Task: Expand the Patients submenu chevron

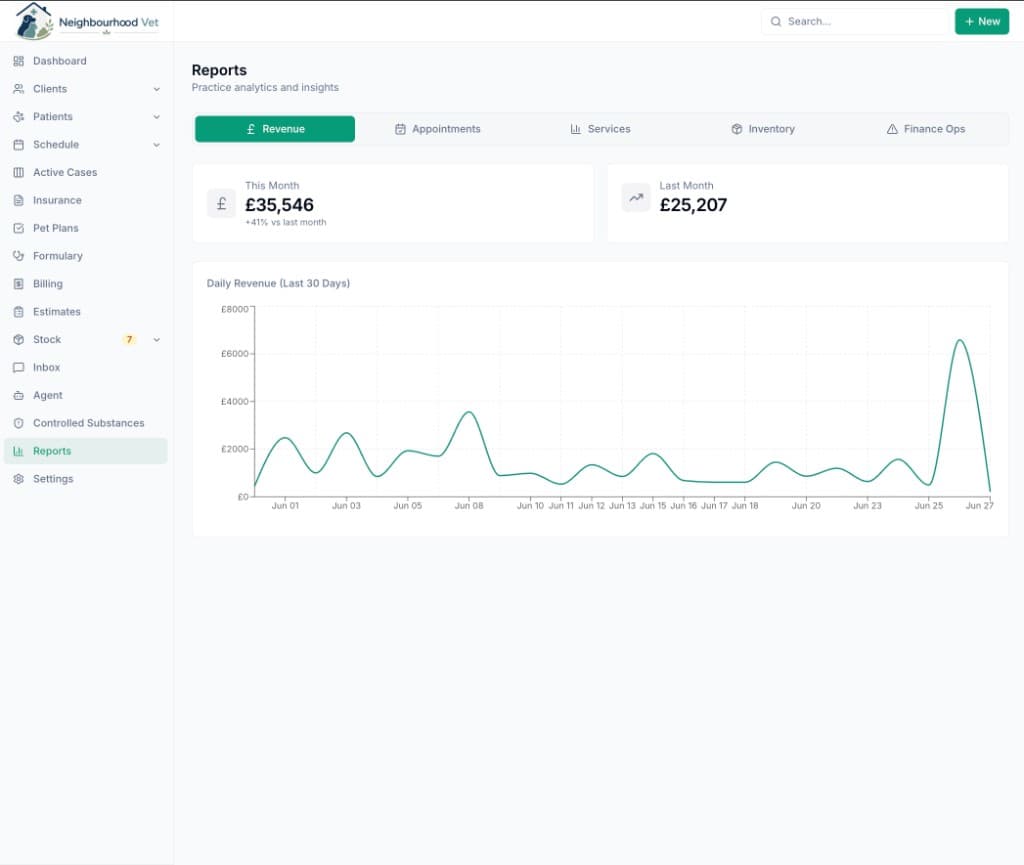Action: pos(157,117)
